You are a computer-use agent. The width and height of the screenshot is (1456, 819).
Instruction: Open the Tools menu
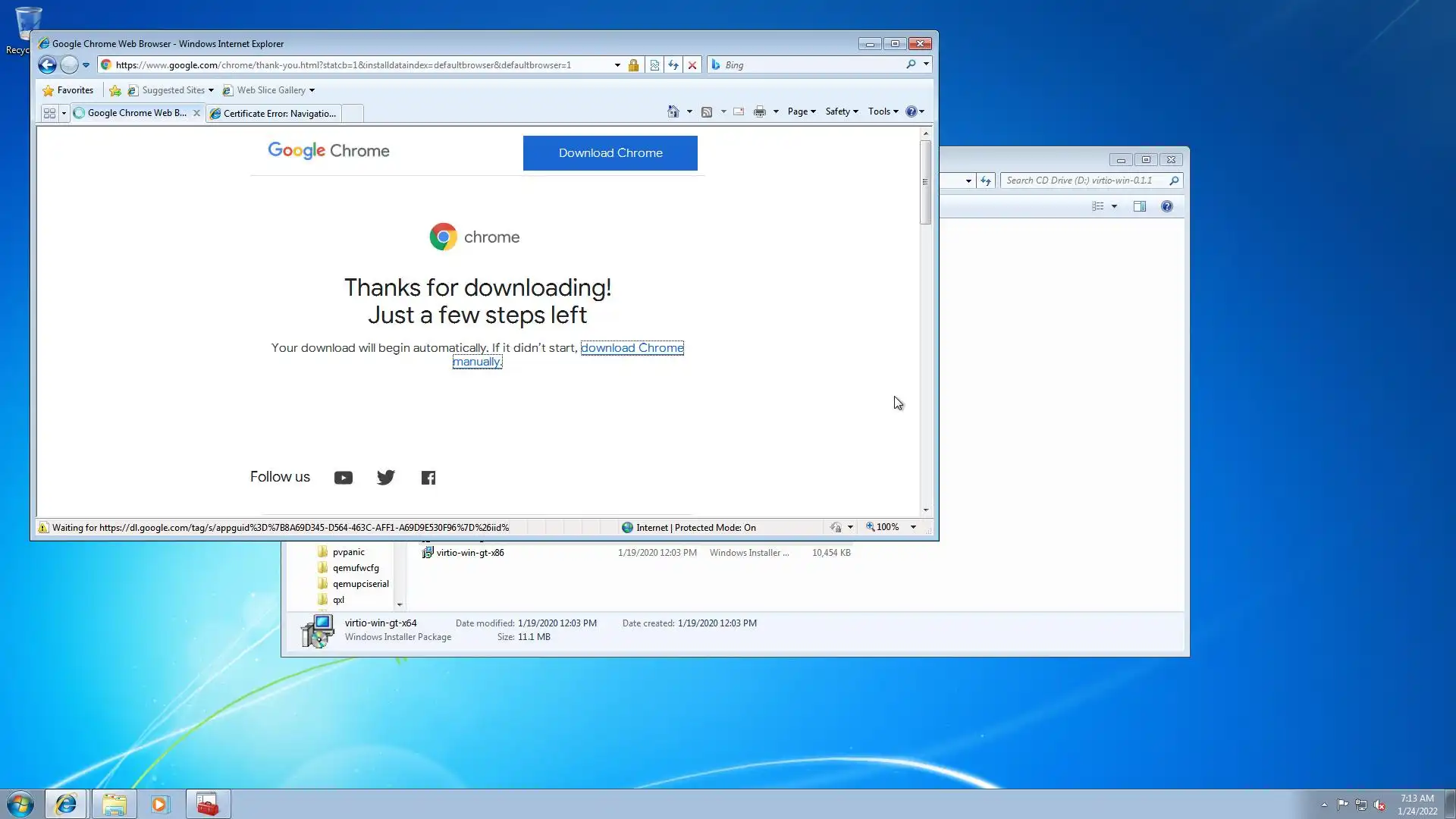883,111
